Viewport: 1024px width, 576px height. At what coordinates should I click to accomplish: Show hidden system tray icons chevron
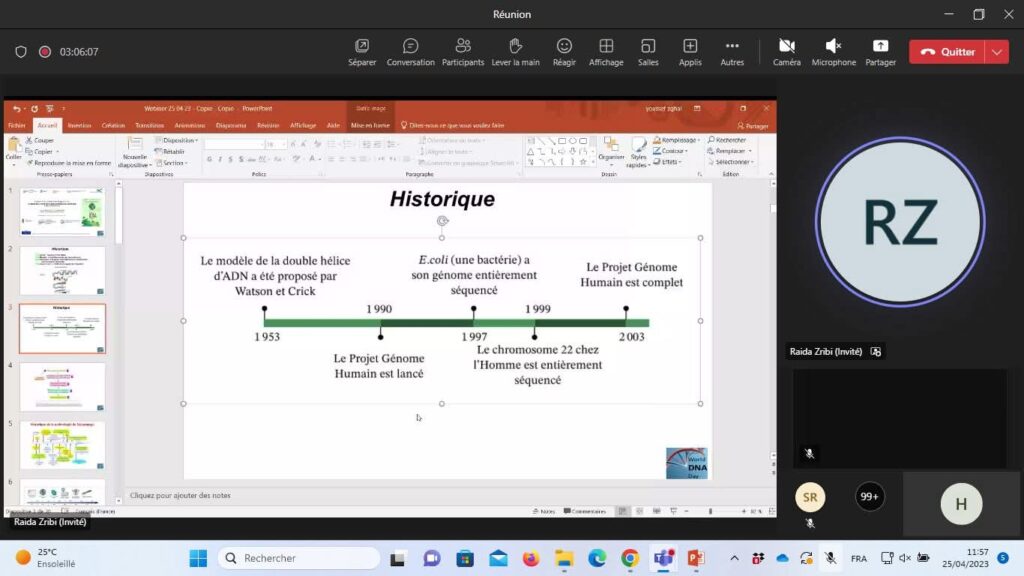[x=734, y=558]
